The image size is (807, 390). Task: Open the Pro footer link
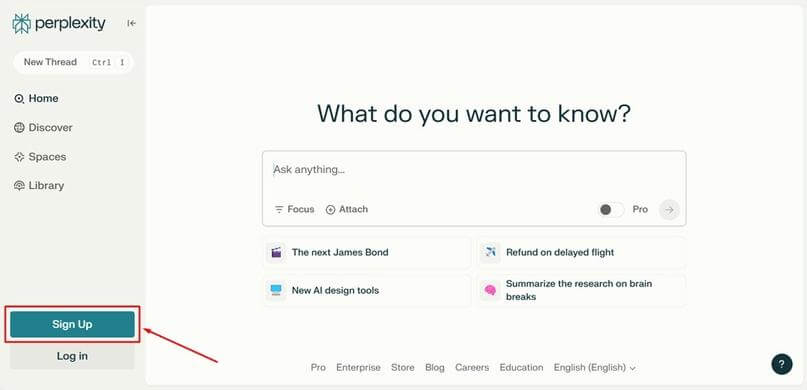tap(318, 368)
